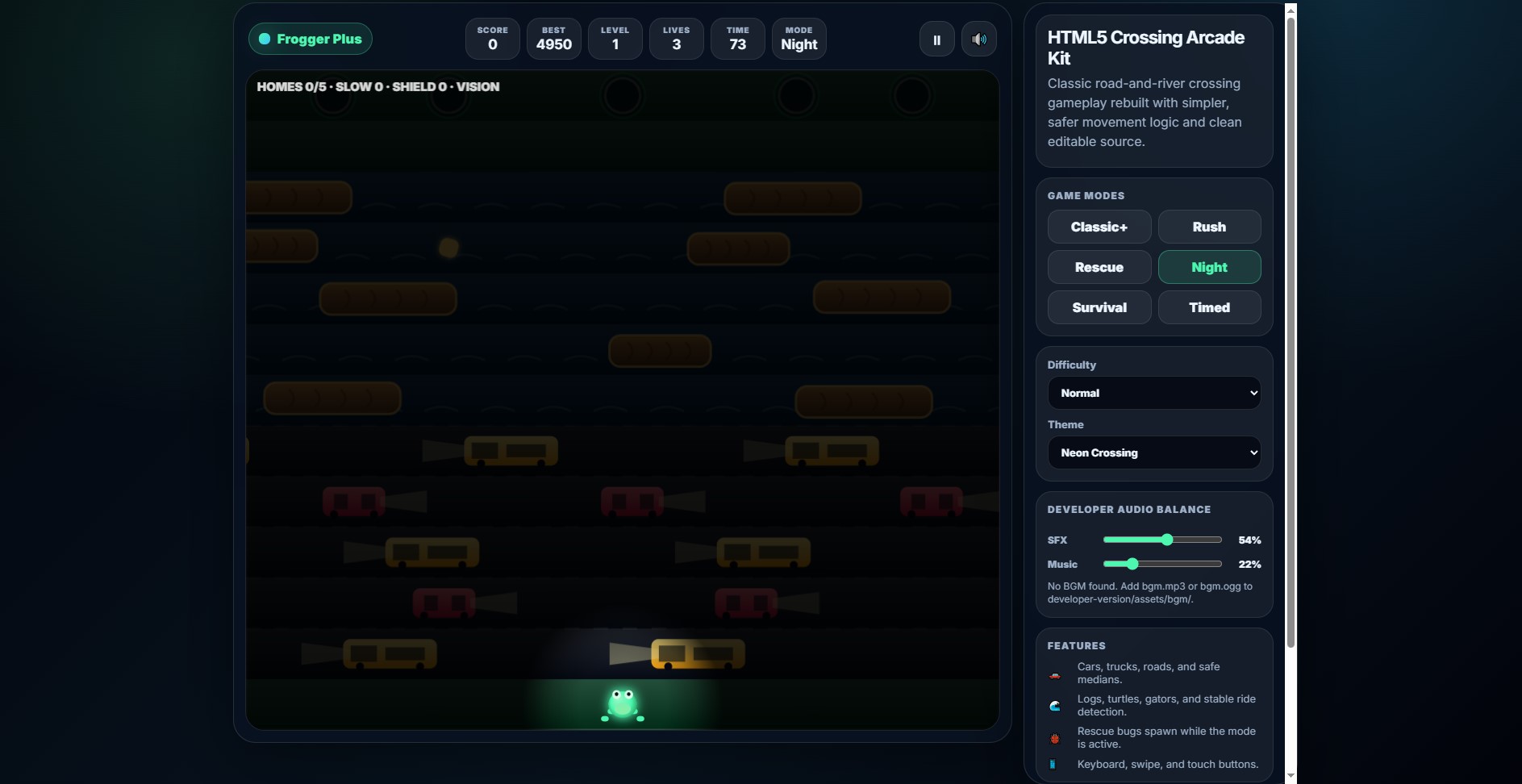1522x784 pixels.
Task: Click the sidebar scrollbar thumb
Action: tap(1291, 331)
